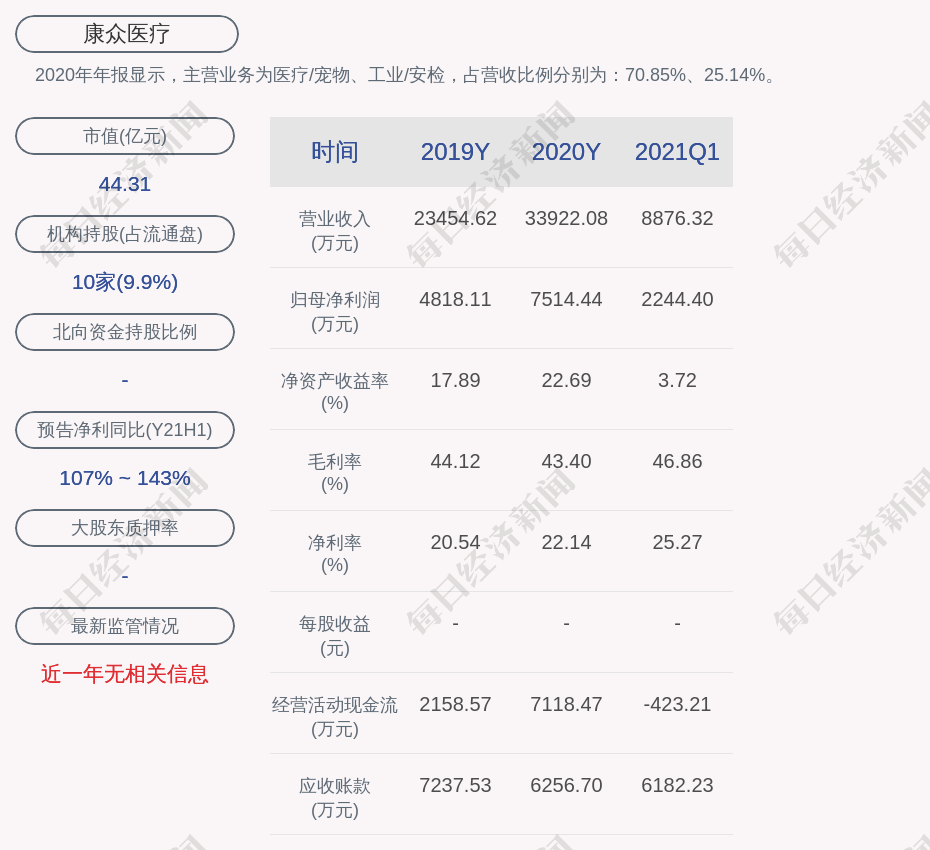Select the gross margin value 44.12
Screen dimensions: 930x850
click(x=455, y=461)
